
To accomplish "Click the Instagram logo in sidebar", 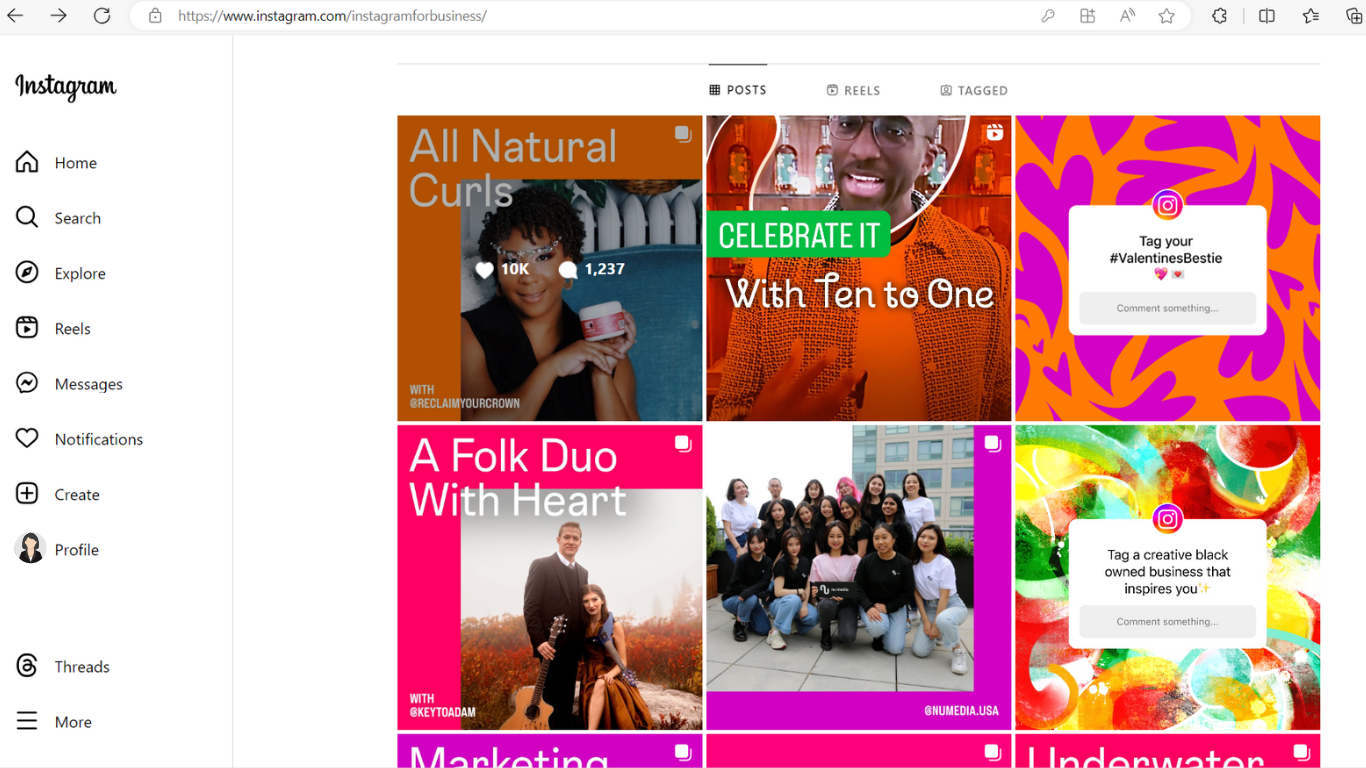I will [66, 87].
